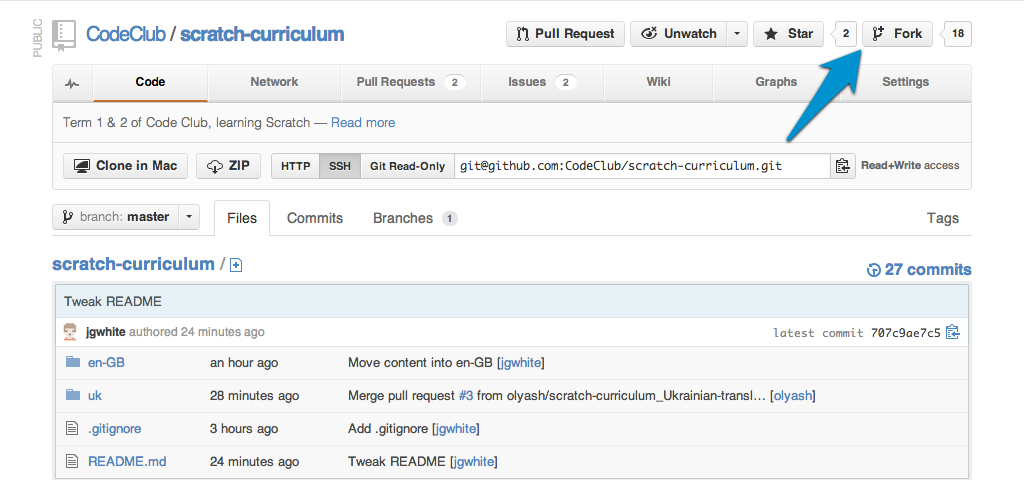1024x480 pixels.
Task: Download the repository ZIP
Action: coord(229,166)
